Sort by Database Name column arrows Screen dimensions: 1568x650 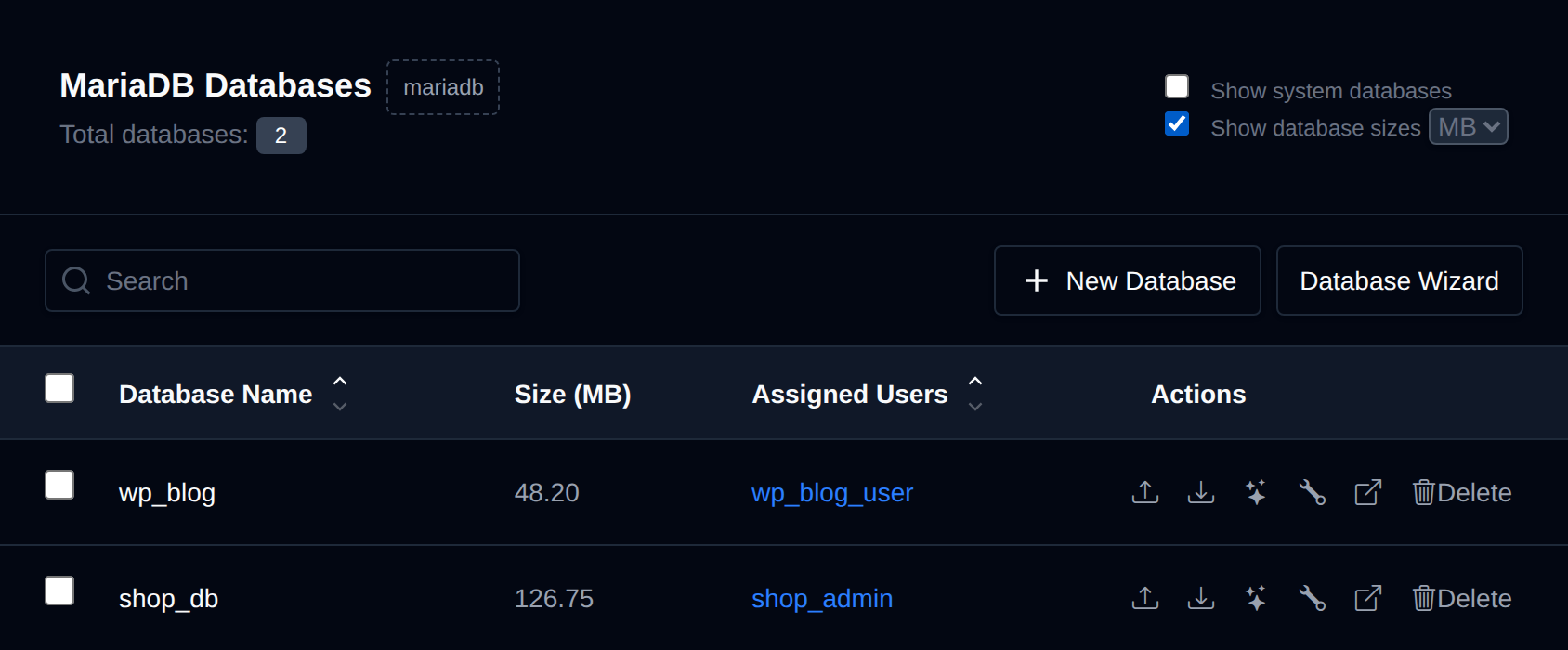(x=340, y=394)
